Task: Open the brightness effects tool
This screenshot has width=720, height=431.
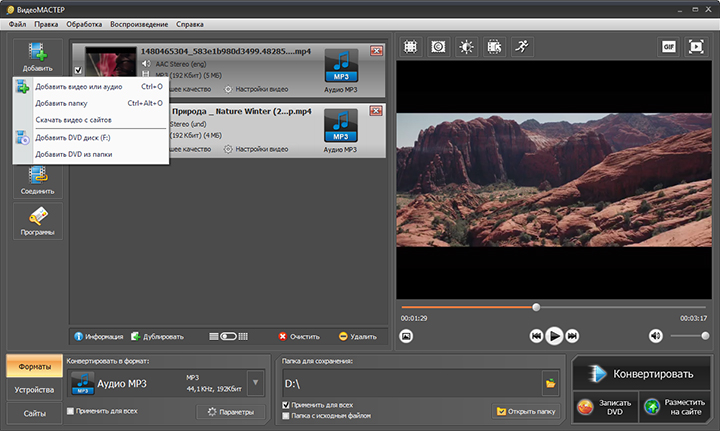Action: 466,47
